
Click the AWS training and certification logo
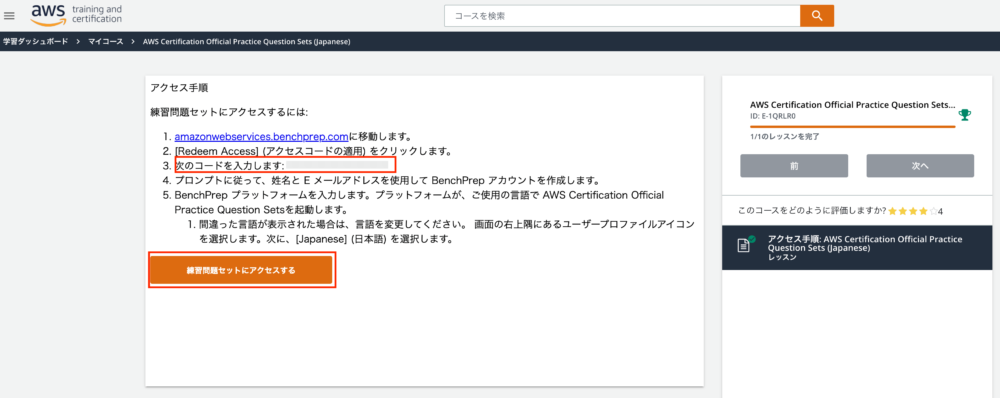(76, 15)
